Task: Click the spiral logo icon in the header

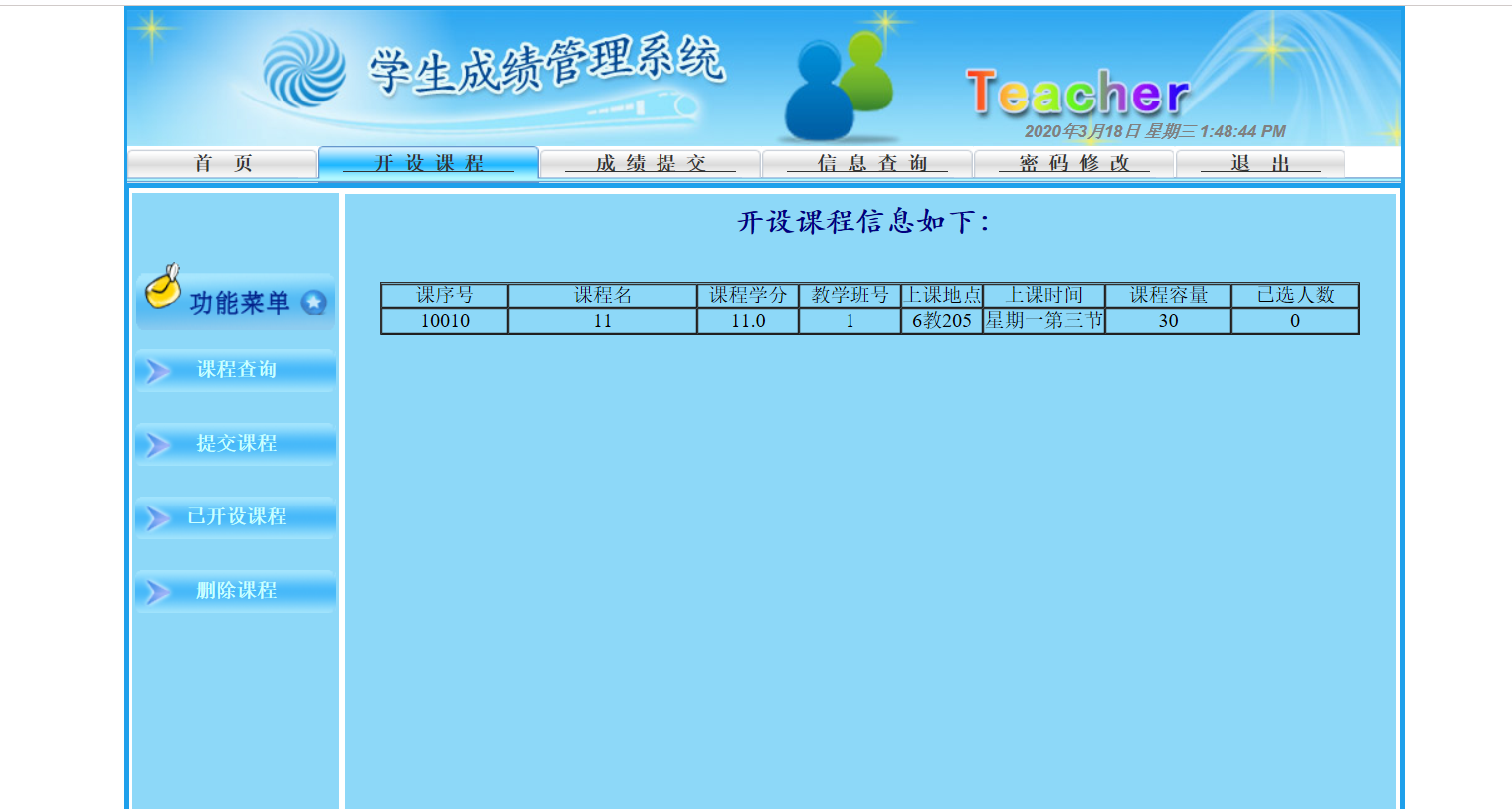Action: (x=304, y=67)
